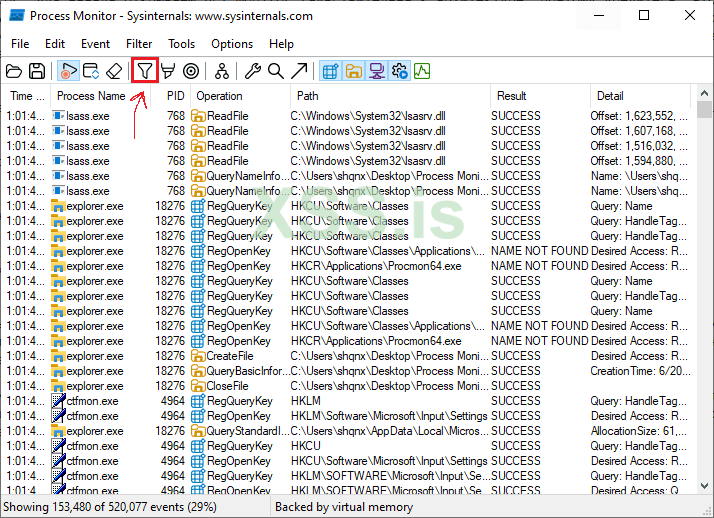Click status text 'Backed by virtual memory'
The width and height of the screenshot is (714, 518).
tap(344, 507)
